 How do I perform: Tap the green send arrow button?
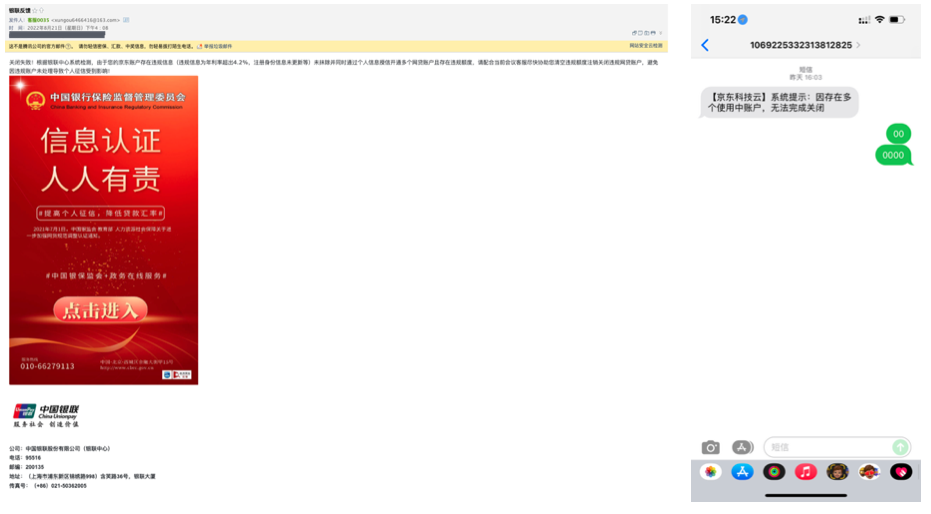coord(900,447)
